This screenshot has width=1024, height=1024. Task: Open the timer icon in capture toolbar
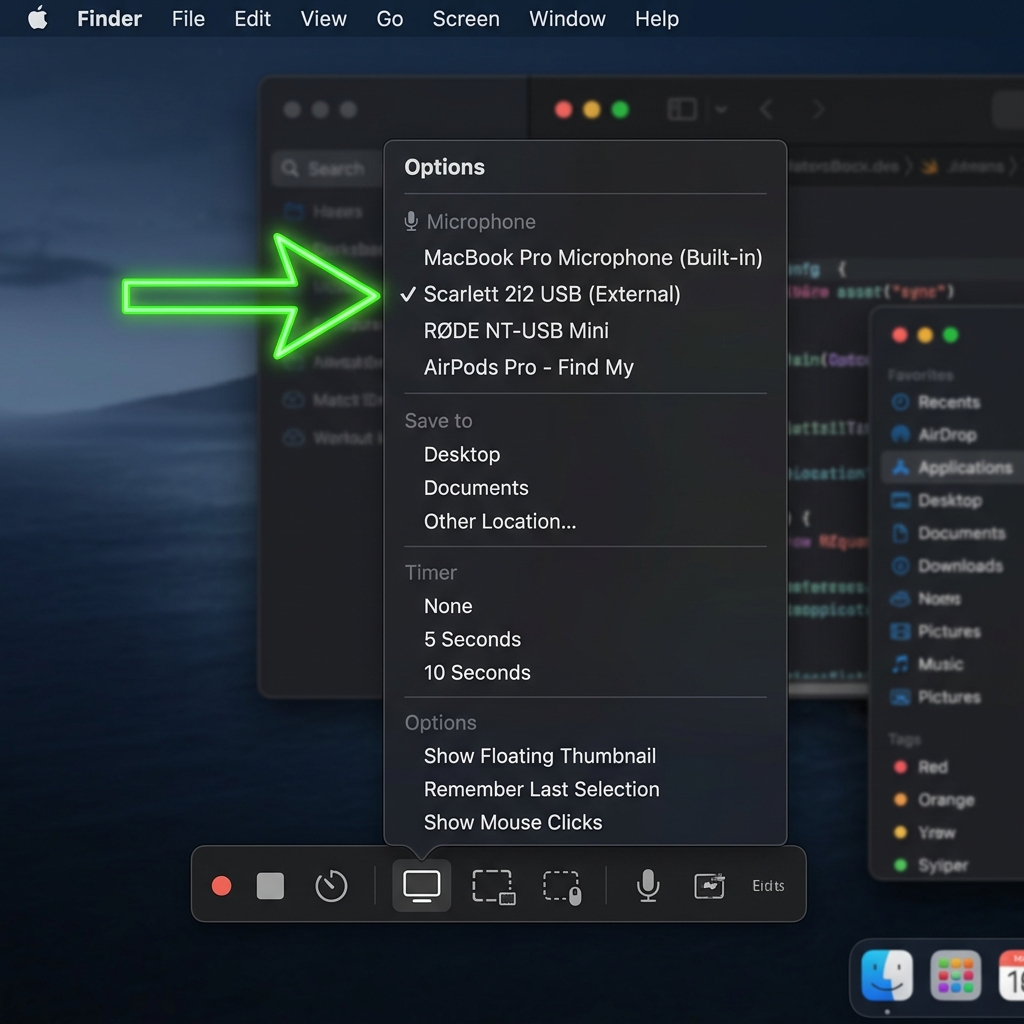pos(331,886)
